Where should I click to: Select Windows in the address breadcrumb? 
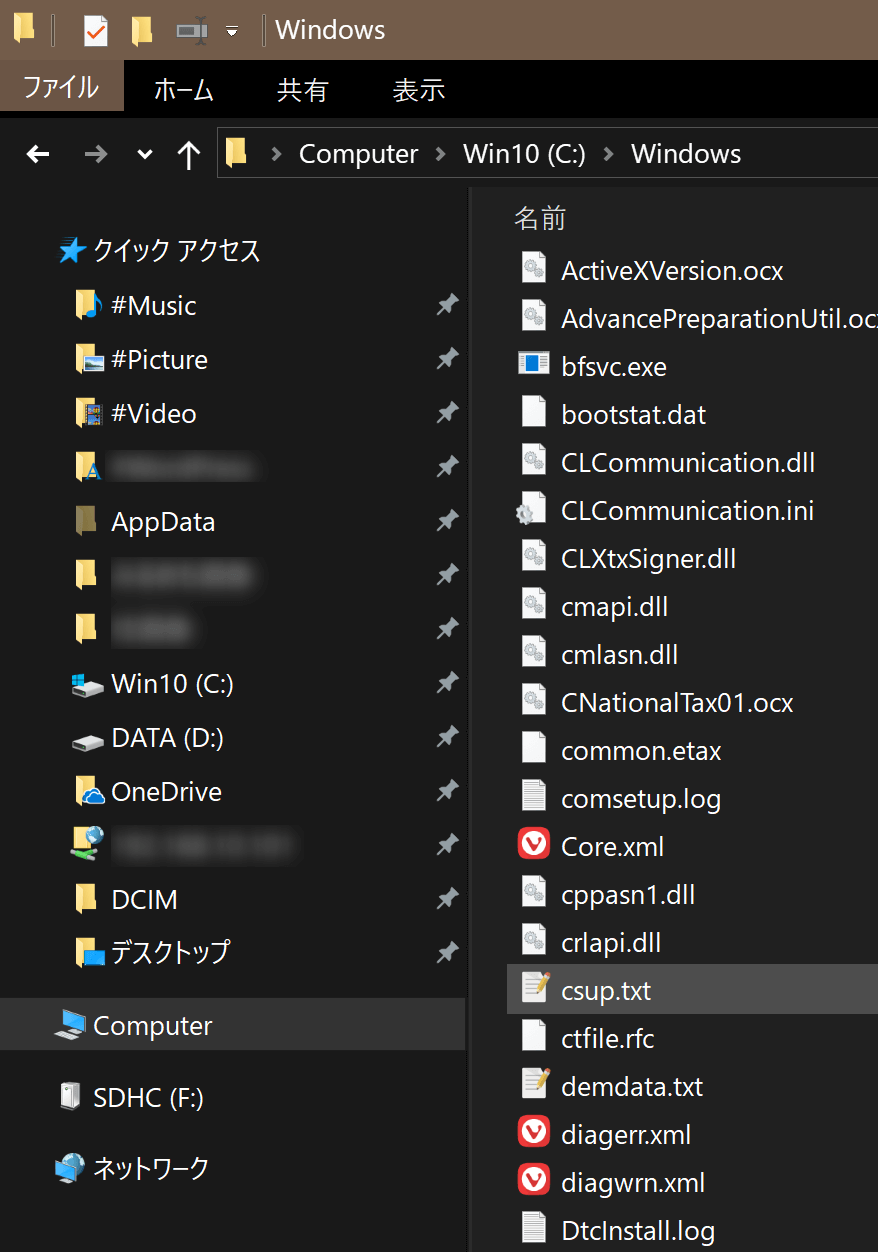[686, 154]
